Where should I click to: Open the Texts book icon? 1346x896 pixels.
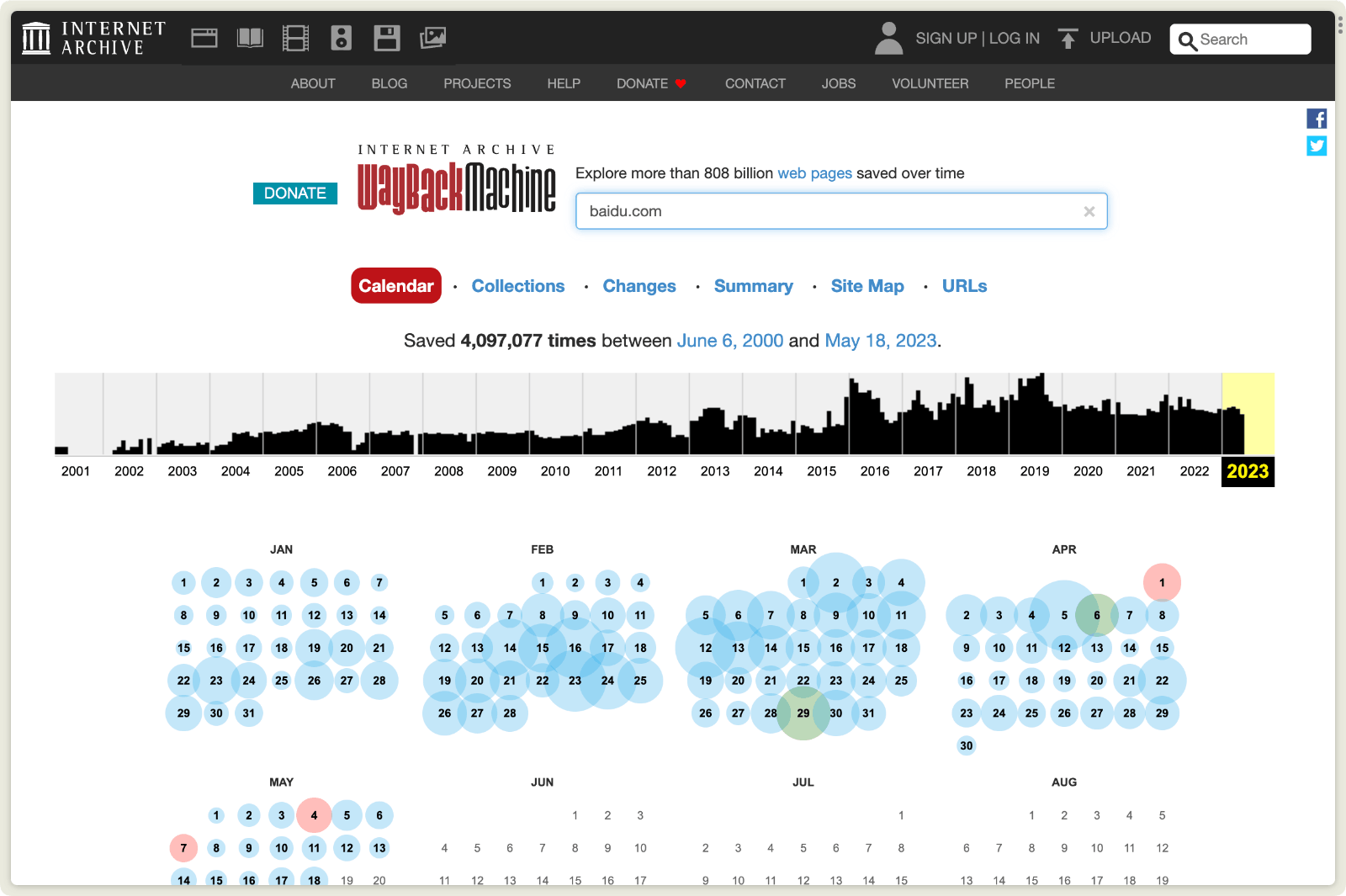coord(250,38)
